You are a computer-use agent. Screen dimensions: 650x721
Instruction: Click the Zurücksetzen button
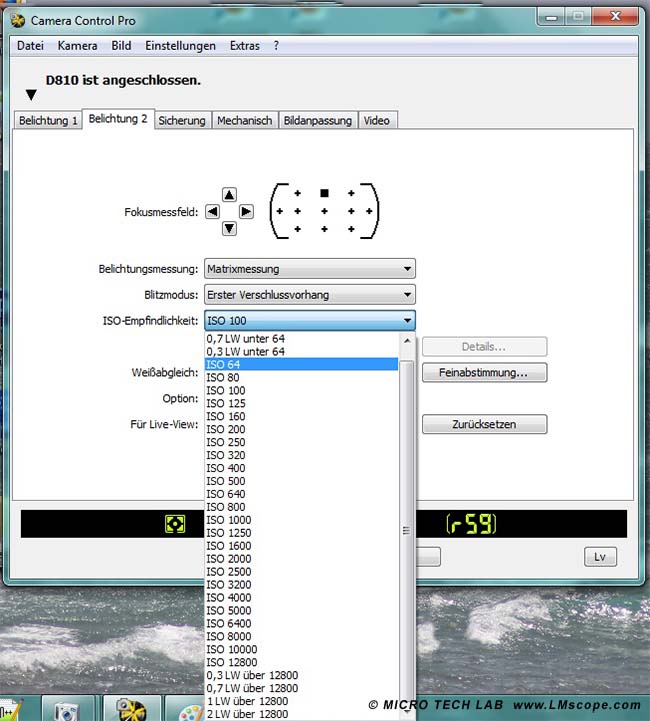pyautogui.click(x=485, y=424)
